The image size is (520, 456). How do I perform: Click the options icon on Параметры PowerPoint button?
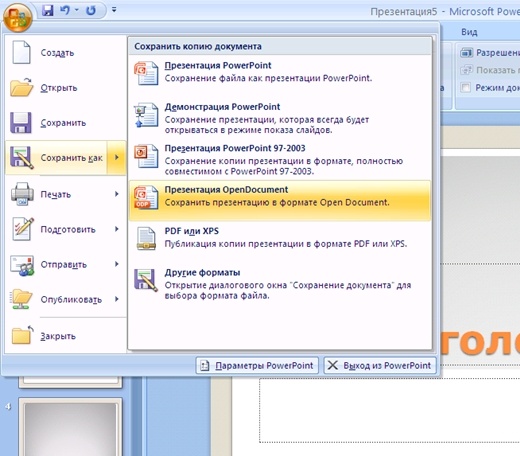205,366
